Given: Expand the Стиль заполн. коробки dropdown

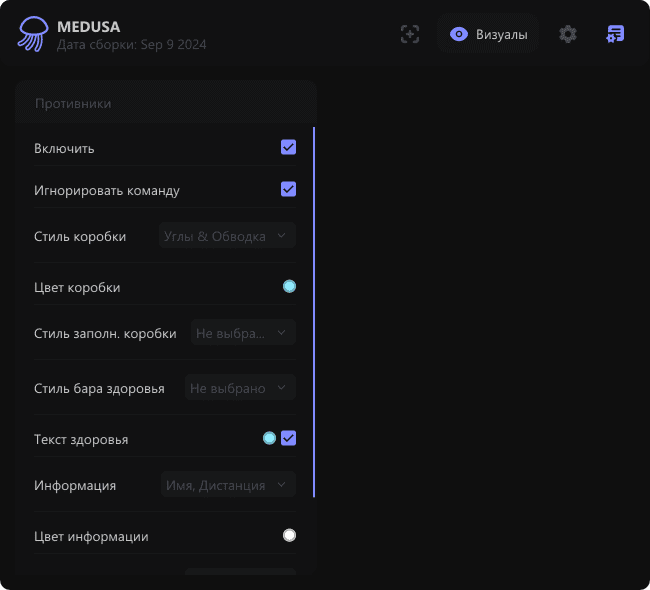Looking at the screenshot, I should click(x=243, y=333).
